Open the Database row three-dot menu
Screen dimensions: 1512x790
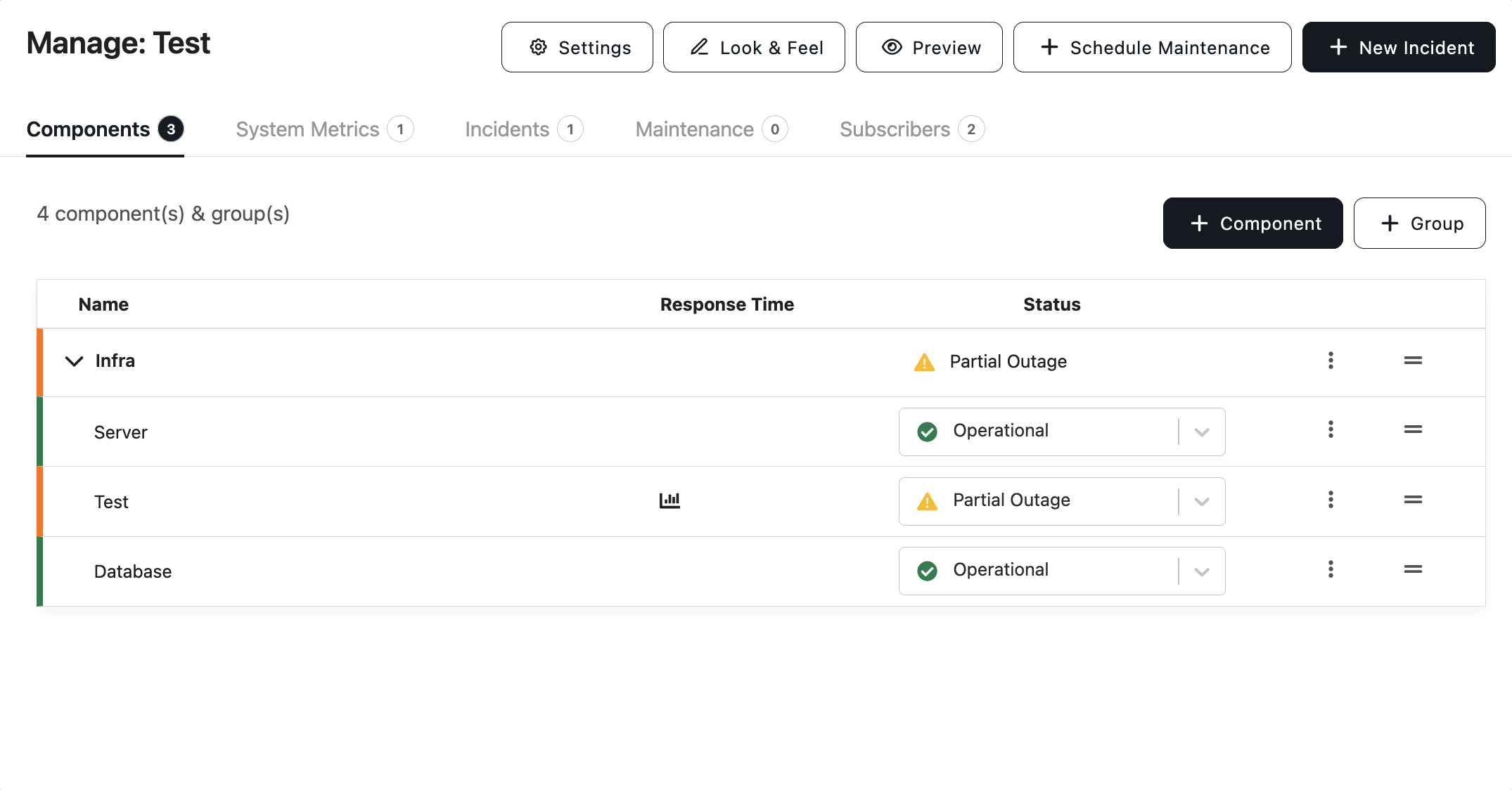(1331, 569)
